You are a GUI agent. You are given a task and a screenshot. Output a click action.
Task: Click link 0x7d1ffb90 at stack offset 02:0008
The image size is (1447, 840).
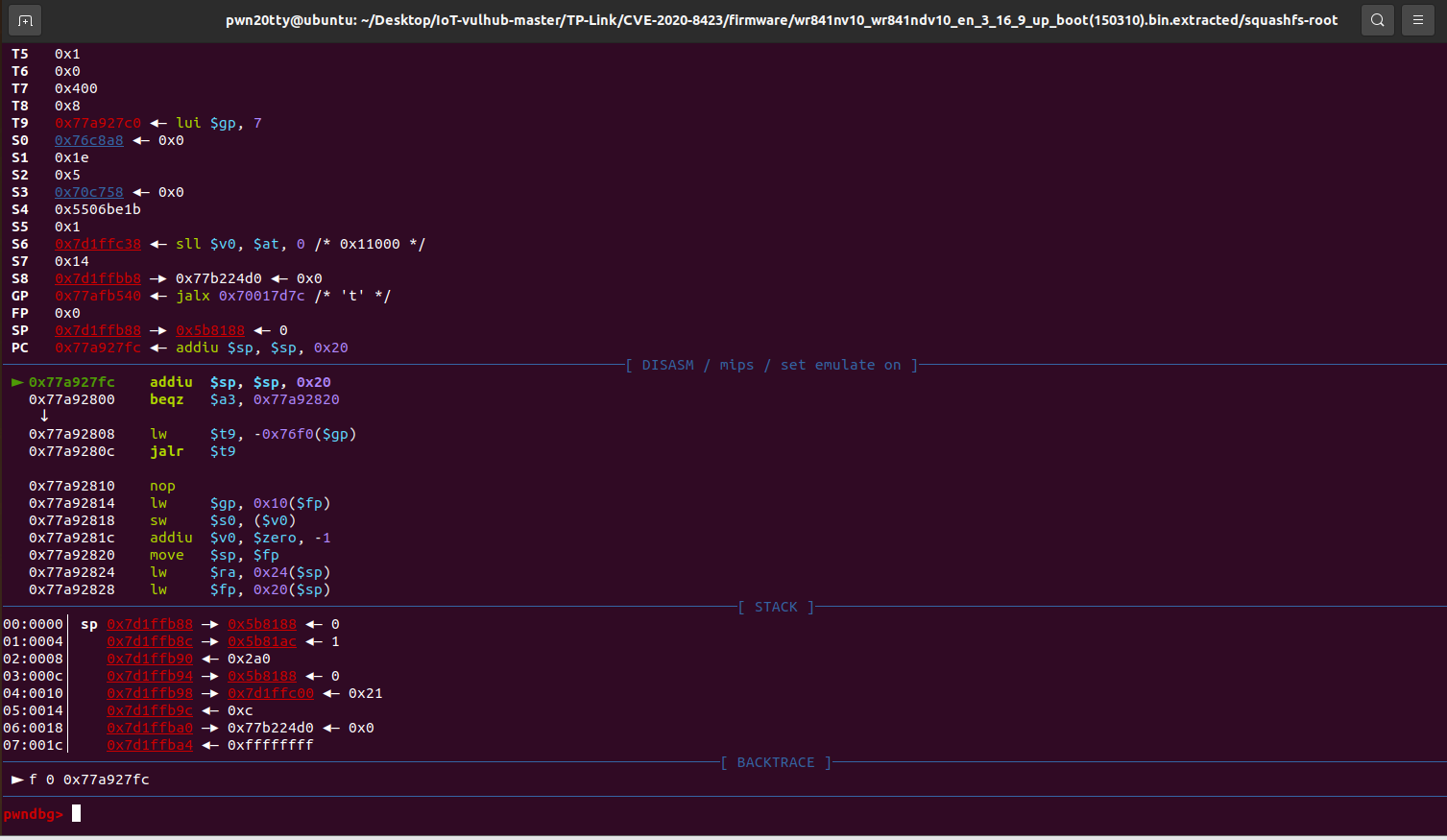[150, 658]
